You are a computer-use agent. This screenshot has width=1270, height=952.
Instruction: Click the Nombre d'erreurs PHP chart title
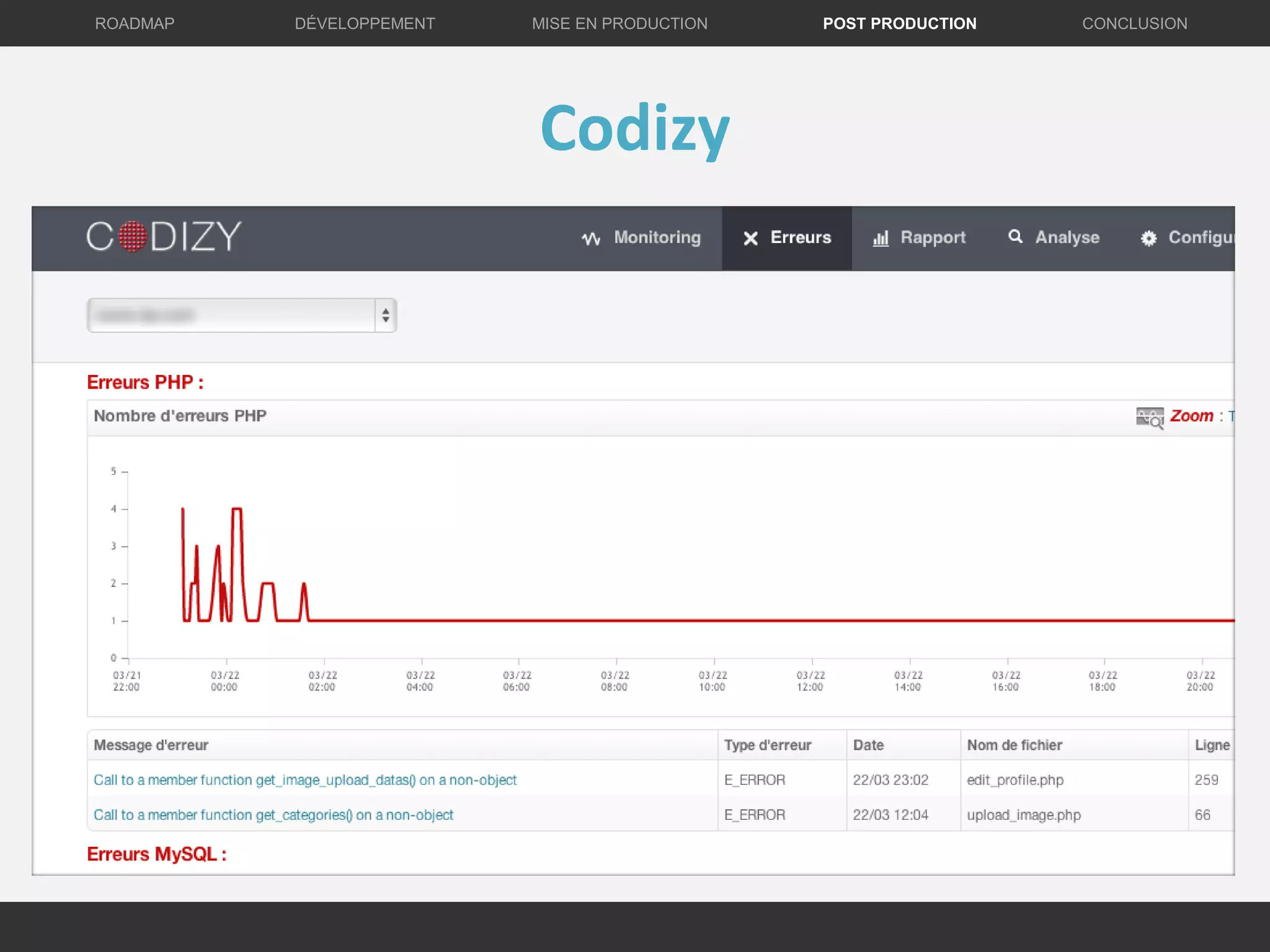(x=180, y=416)
